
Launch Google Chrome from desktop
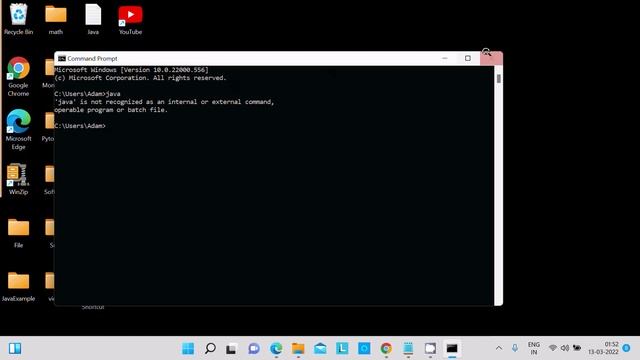18,77
